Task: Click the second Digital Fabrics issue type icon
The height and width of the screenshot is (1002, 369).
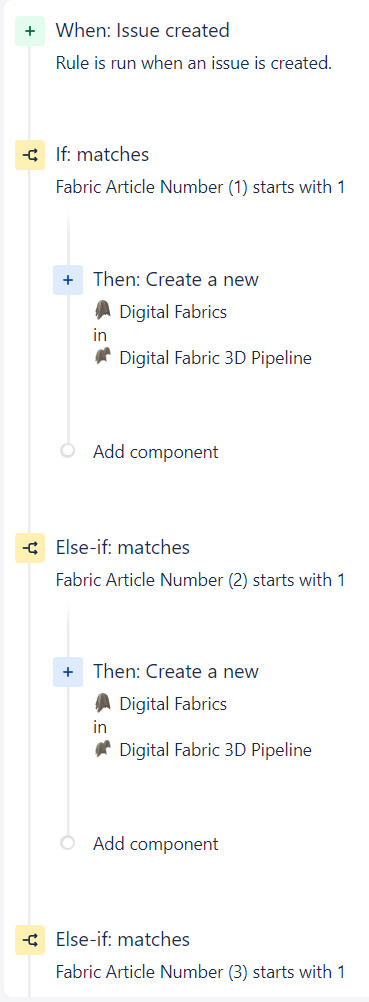Action: coord(102,704)
